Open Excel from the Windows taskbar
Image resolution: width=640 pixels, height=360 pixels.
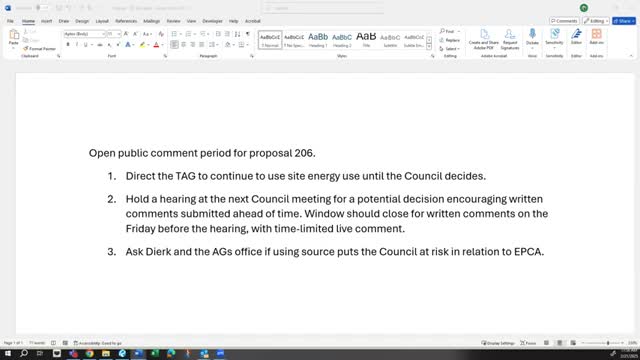click(x=155, y=353)
